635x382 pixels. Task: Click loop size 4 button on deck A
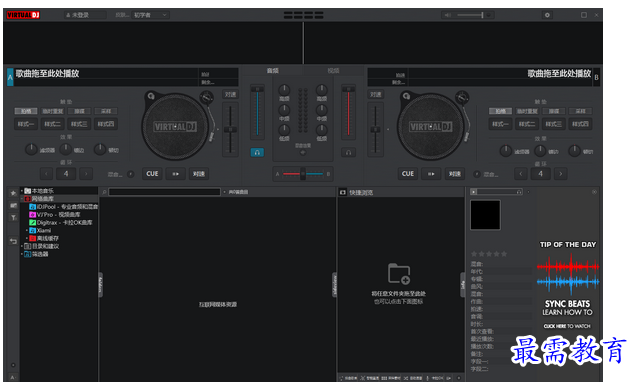click(x=66, y=174)
